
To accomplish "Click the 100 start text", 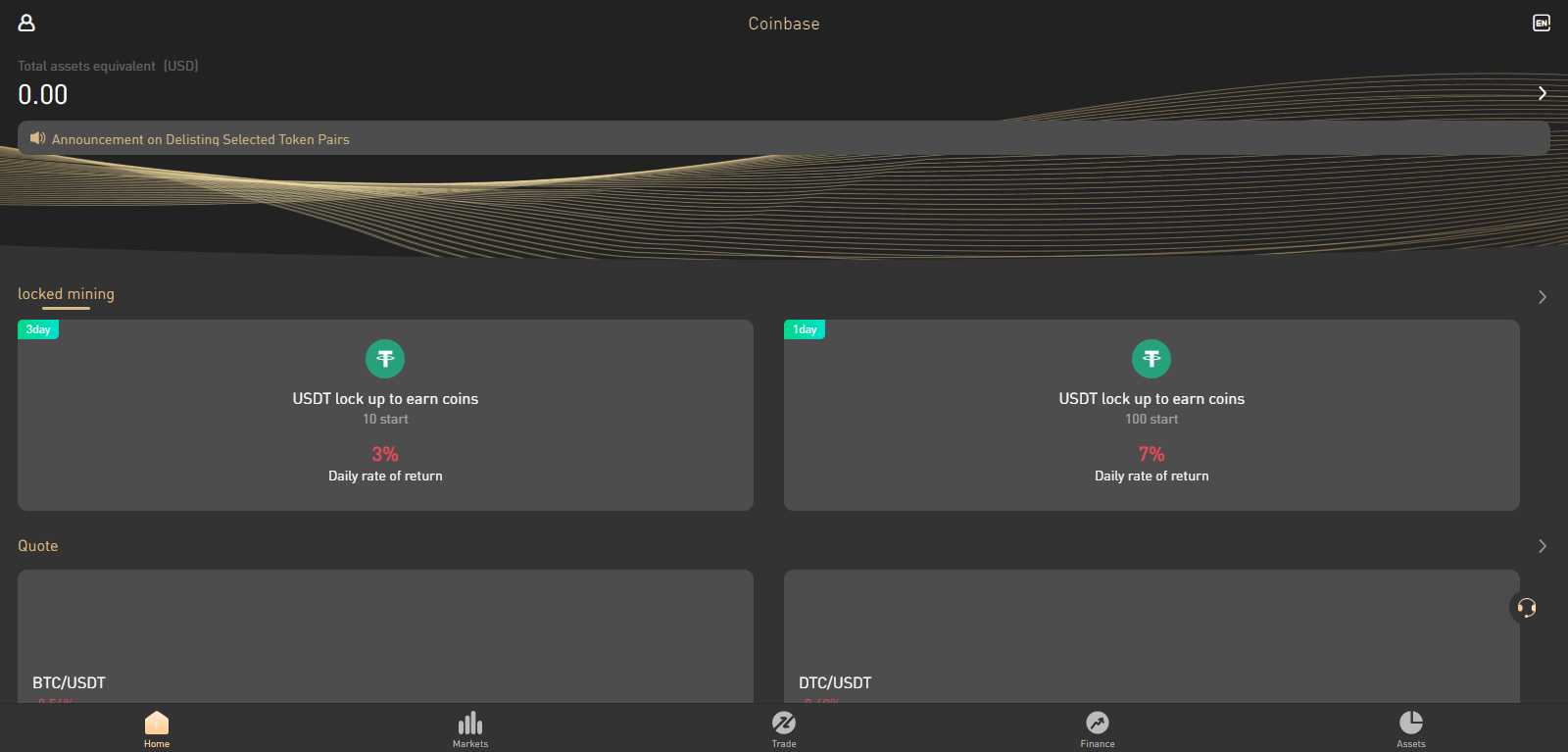I will pos(1151,419).
